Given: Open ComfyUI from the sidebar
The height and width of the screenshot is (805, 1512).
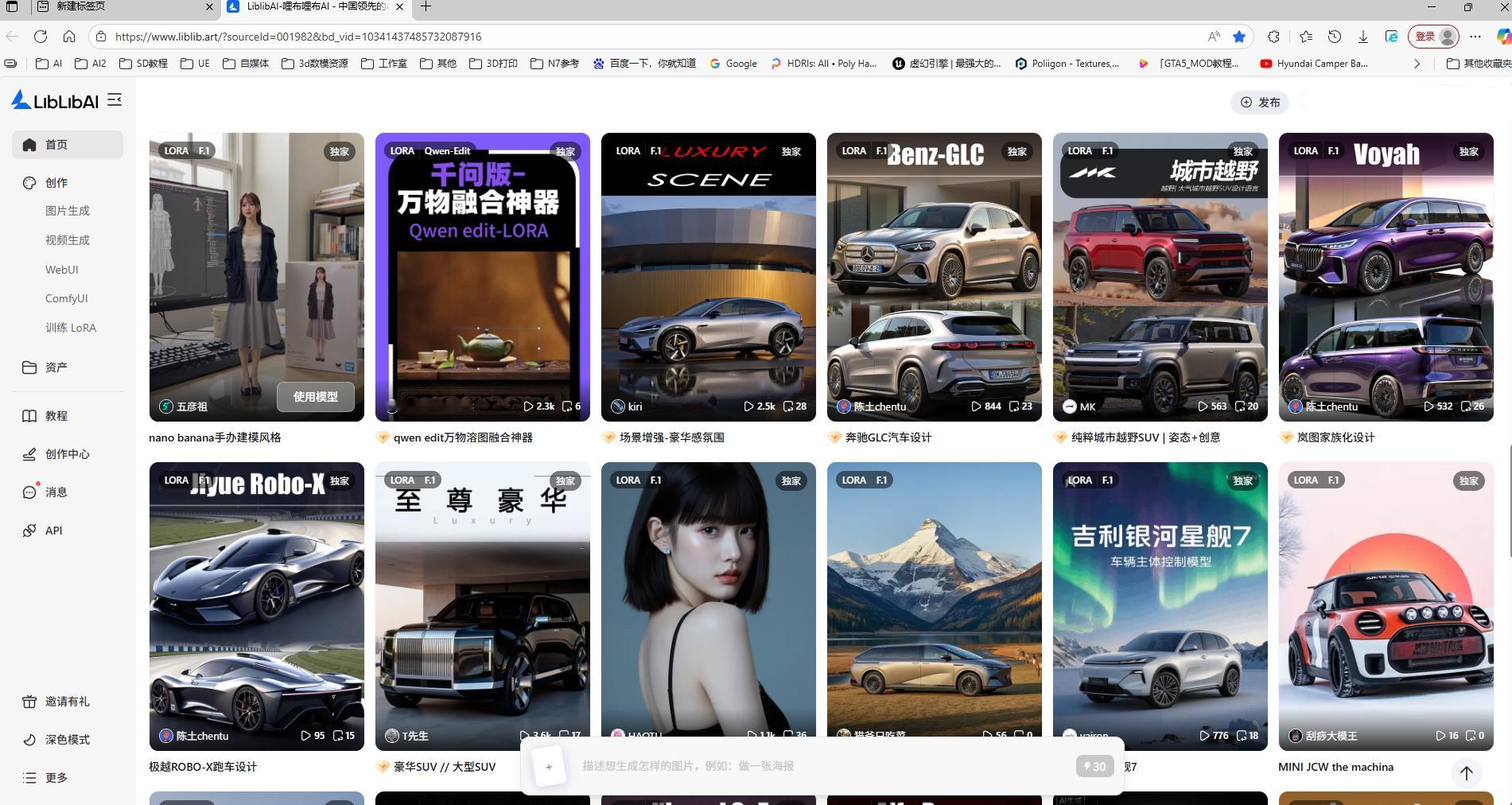Looking at the screenshot, I should 67,298.
